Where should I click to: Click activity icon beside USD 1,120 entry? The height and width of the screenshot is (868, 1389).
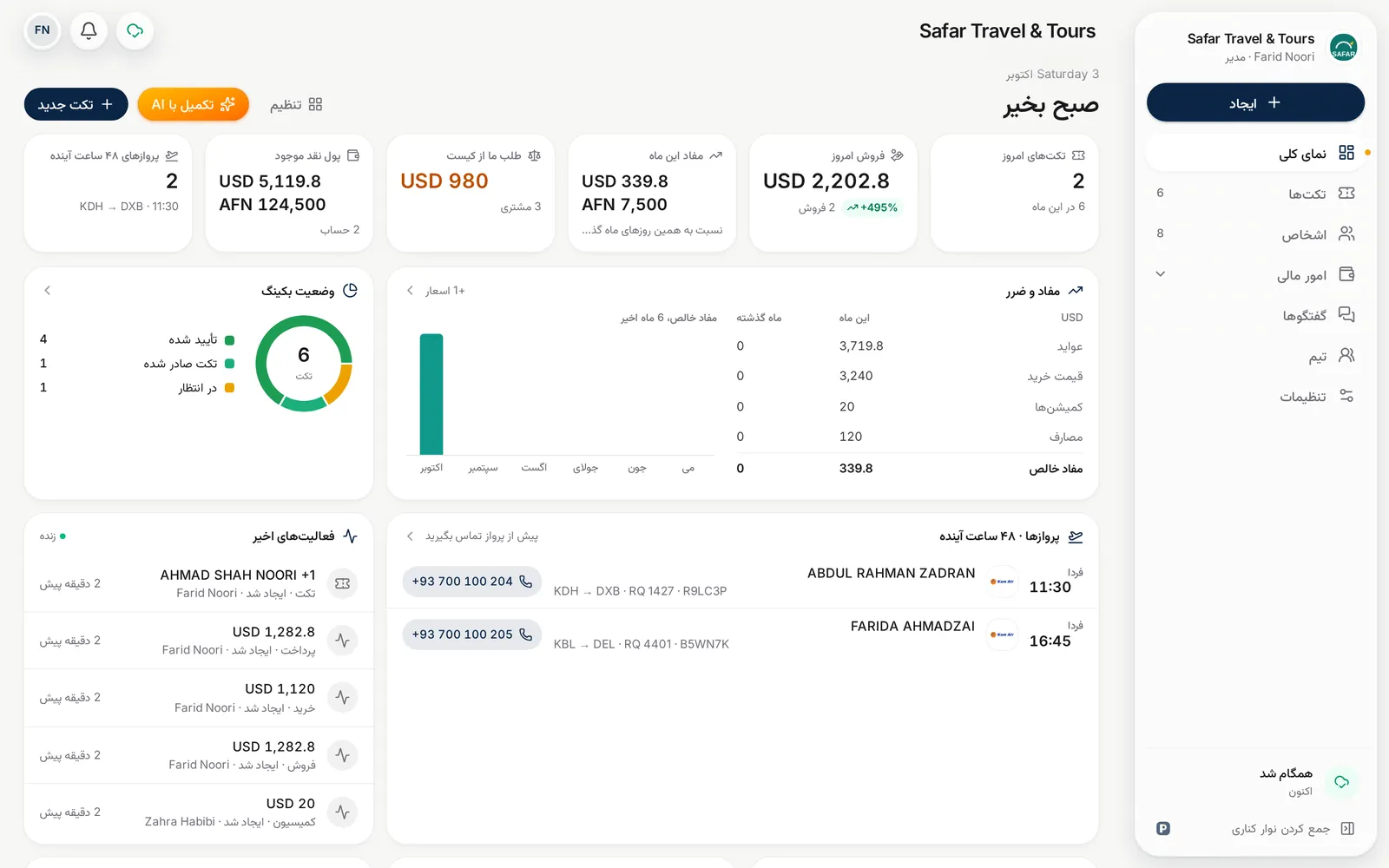pos(343,698)
